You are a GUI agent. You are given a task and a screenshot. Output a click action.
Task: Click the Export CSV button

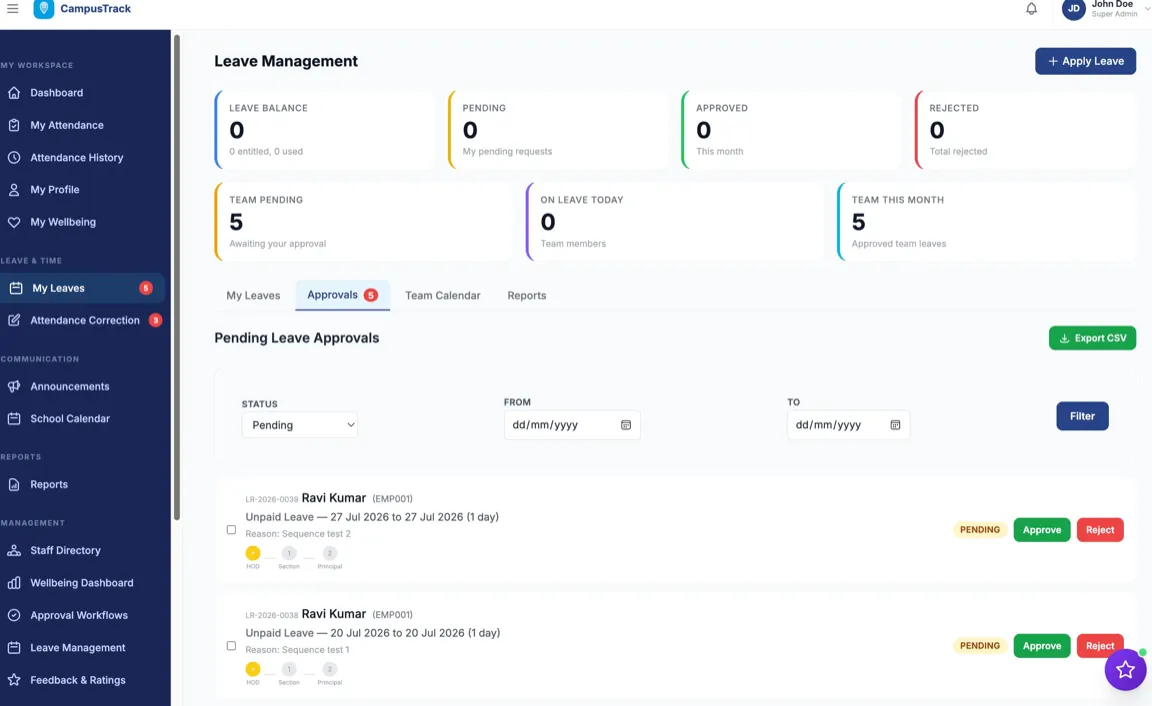(x=1092, y=337)
